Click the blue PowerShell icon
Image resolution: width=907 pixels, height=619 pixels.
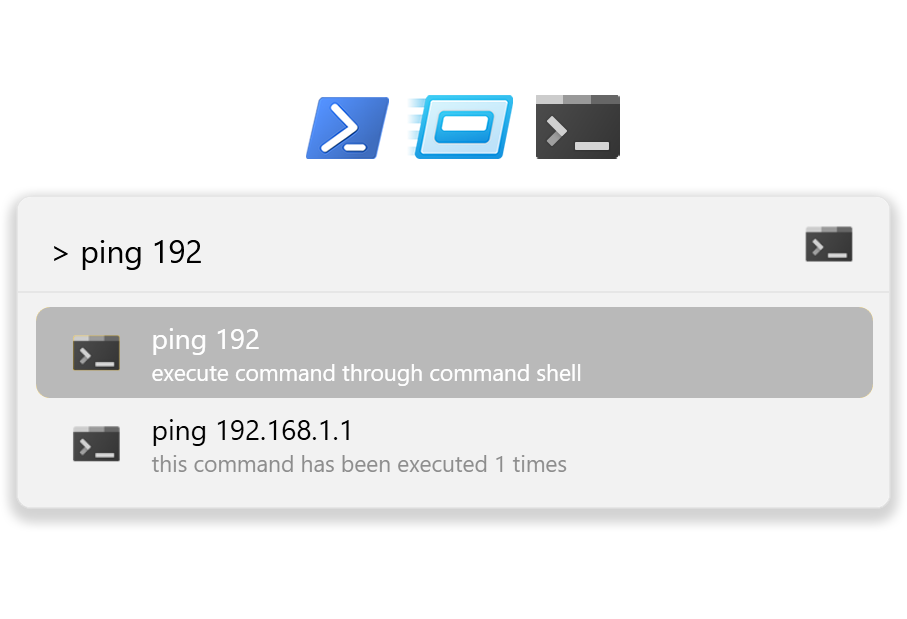(x=348, y=127)
